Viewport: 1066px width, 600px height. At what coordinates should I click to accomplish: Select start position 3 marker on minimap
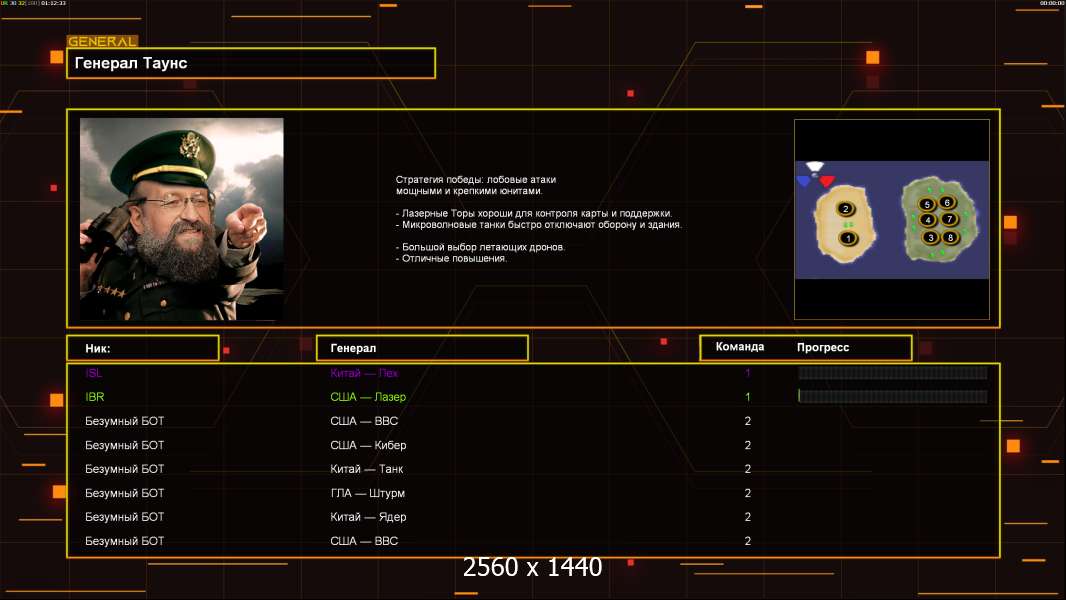(931, 237)
